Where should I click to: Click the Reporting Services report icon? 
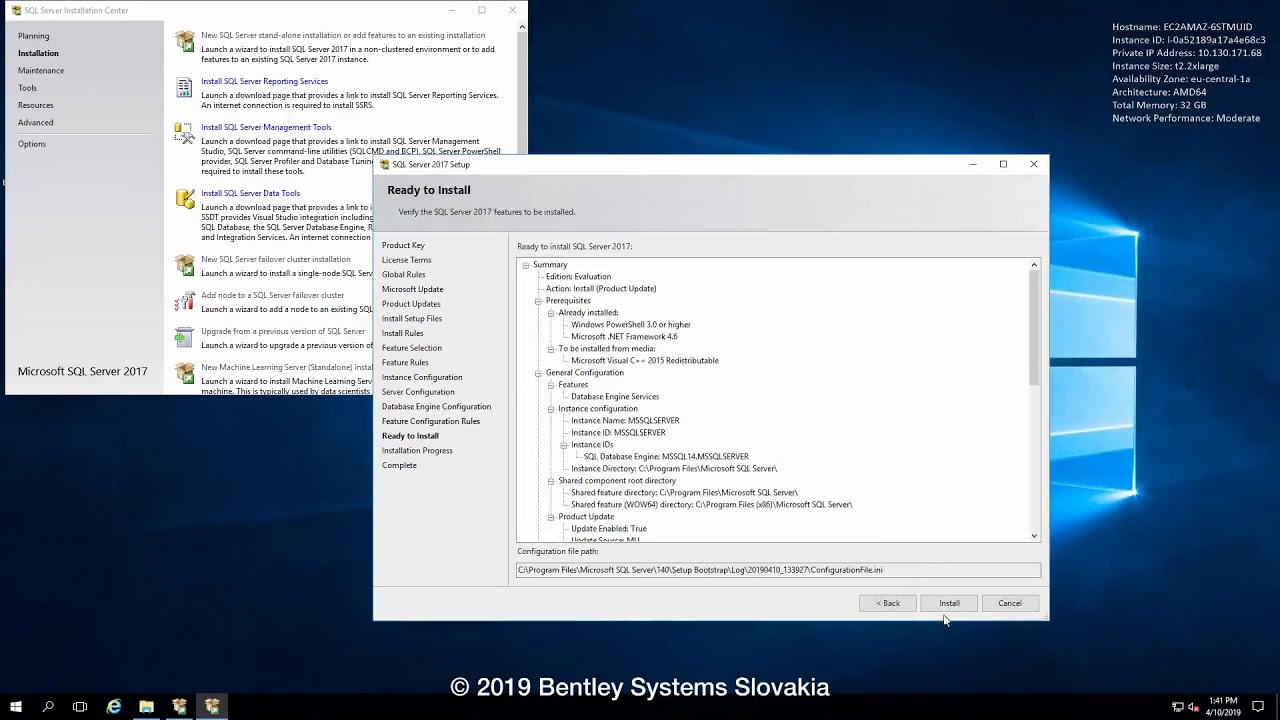coord(184,88)
